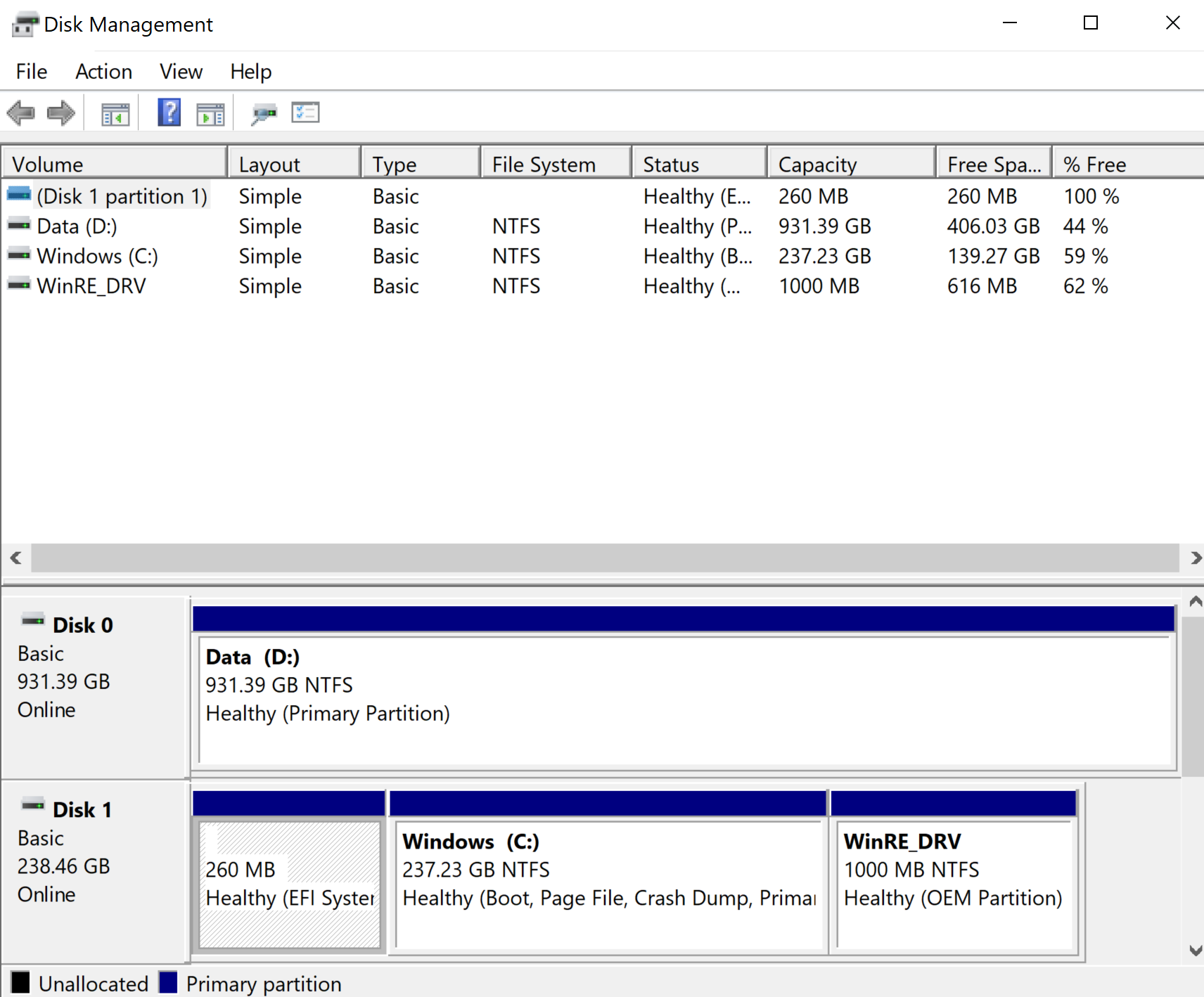Select 260 MB EFI System partition block
This screenshot has height=997, width=1204.
[289, 872]
